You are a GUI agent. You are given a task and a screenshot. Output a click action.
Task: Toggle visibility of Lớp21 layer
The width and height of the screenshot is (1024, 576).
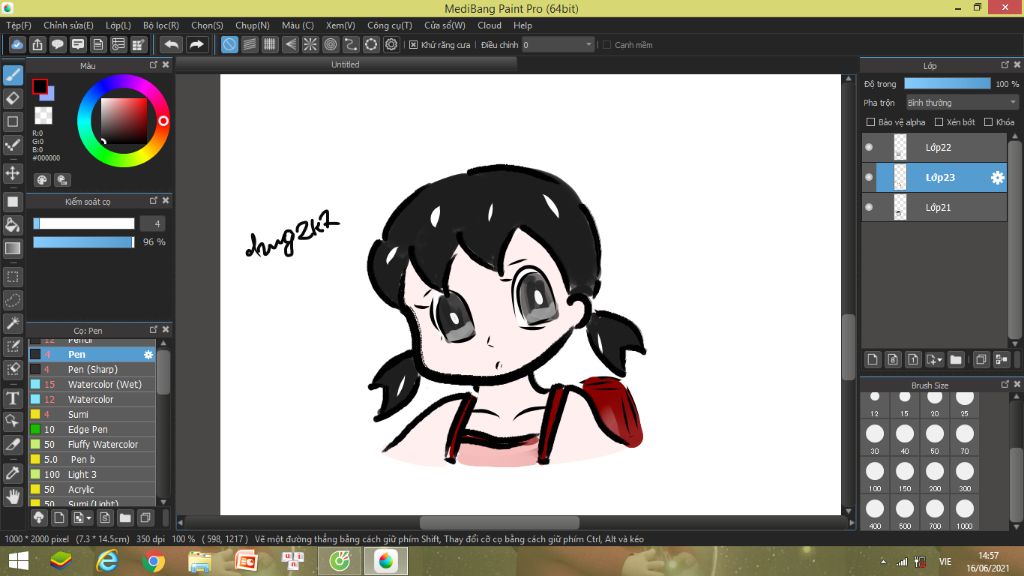pyautogui.click(x=869, y=208)
